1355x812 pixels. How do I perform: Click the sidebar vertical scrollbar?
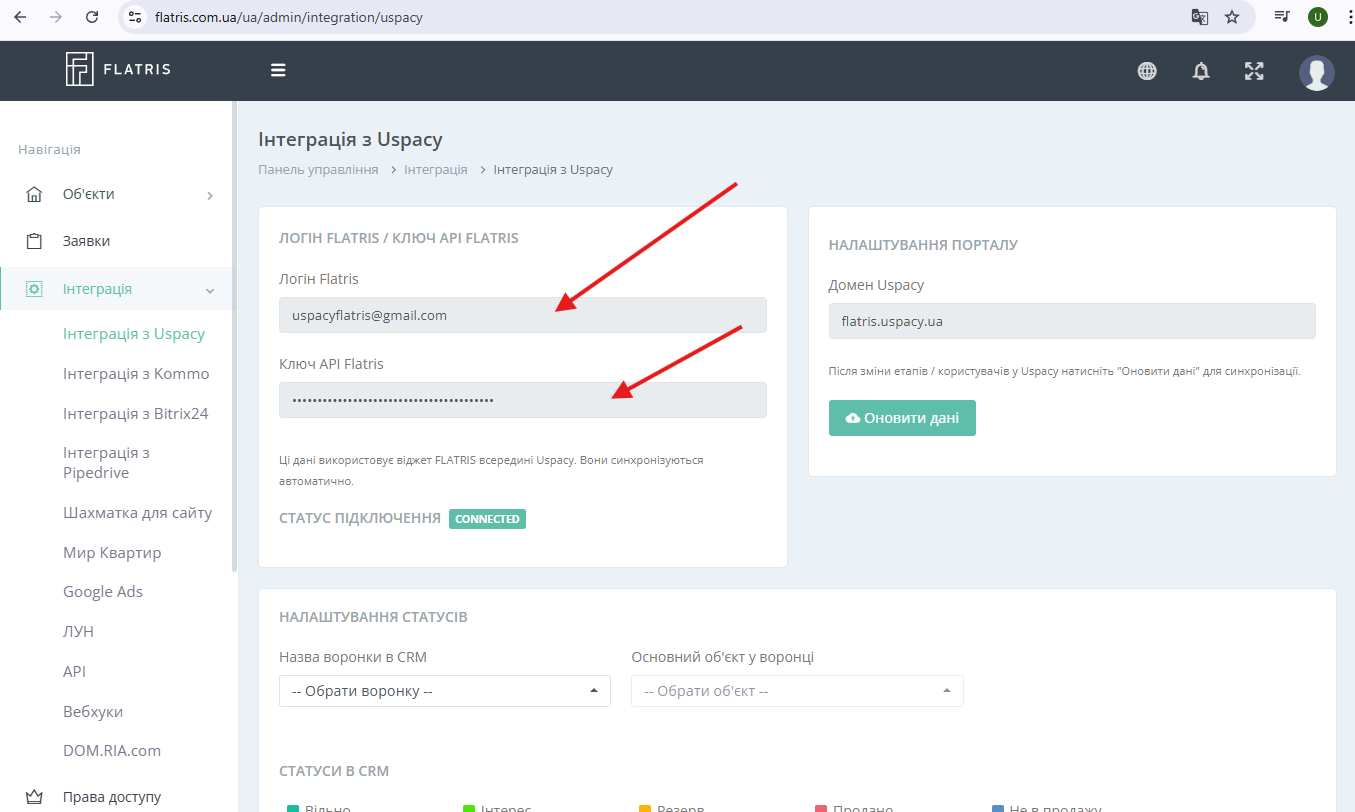click(x=235, y=335)
